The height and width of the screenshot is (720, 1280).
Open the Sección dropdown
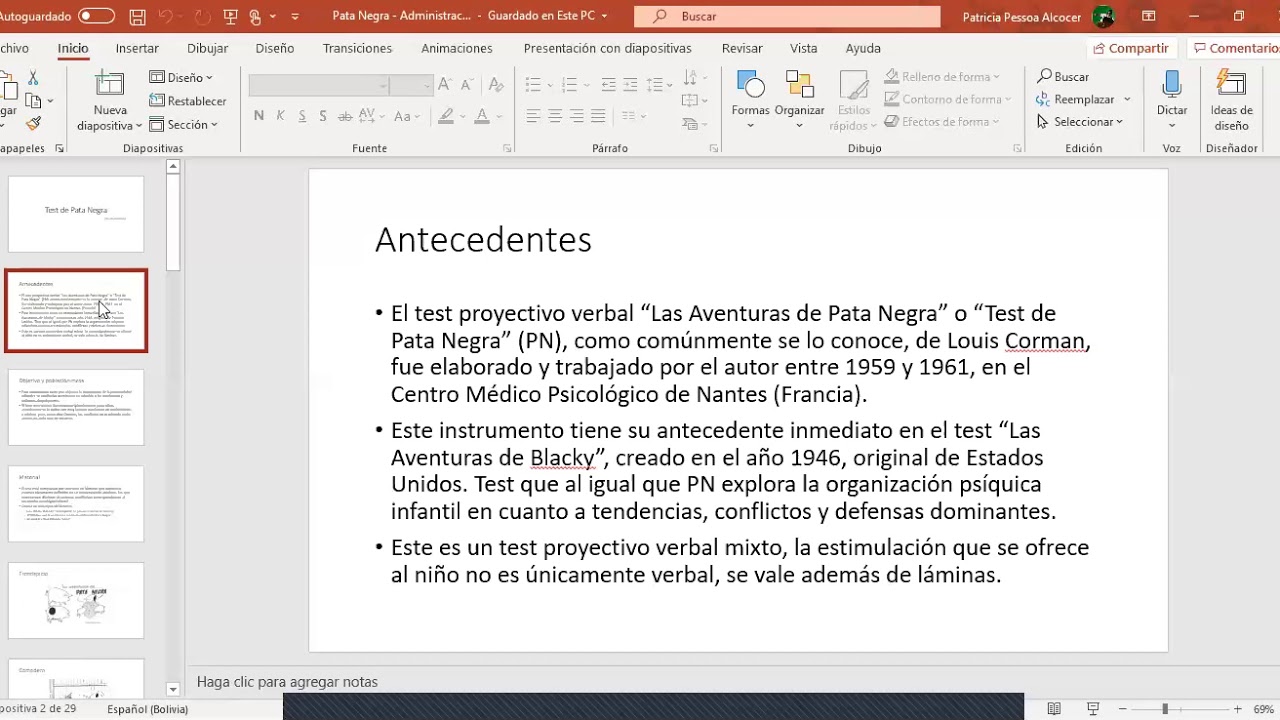coord(184,125)
